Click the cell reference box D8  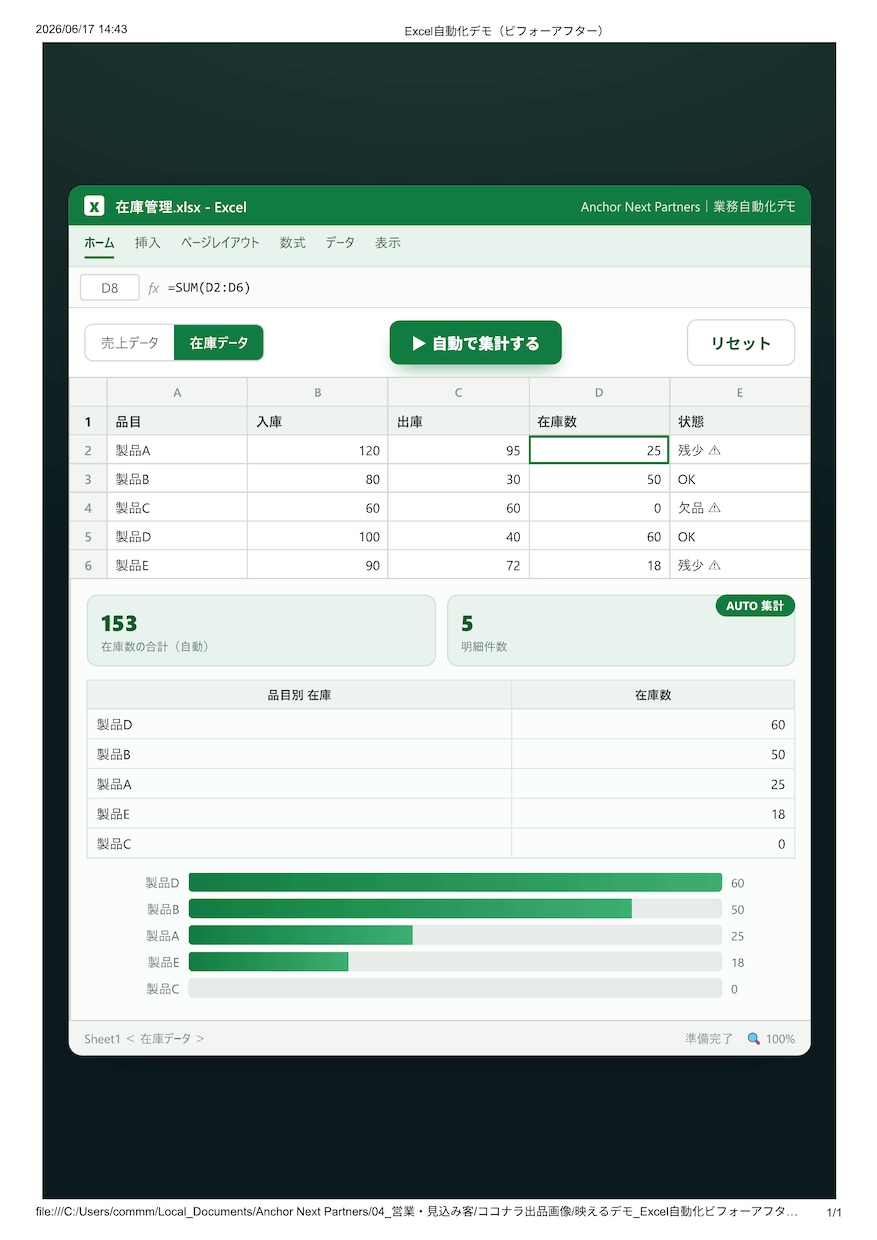coord(110,288)
